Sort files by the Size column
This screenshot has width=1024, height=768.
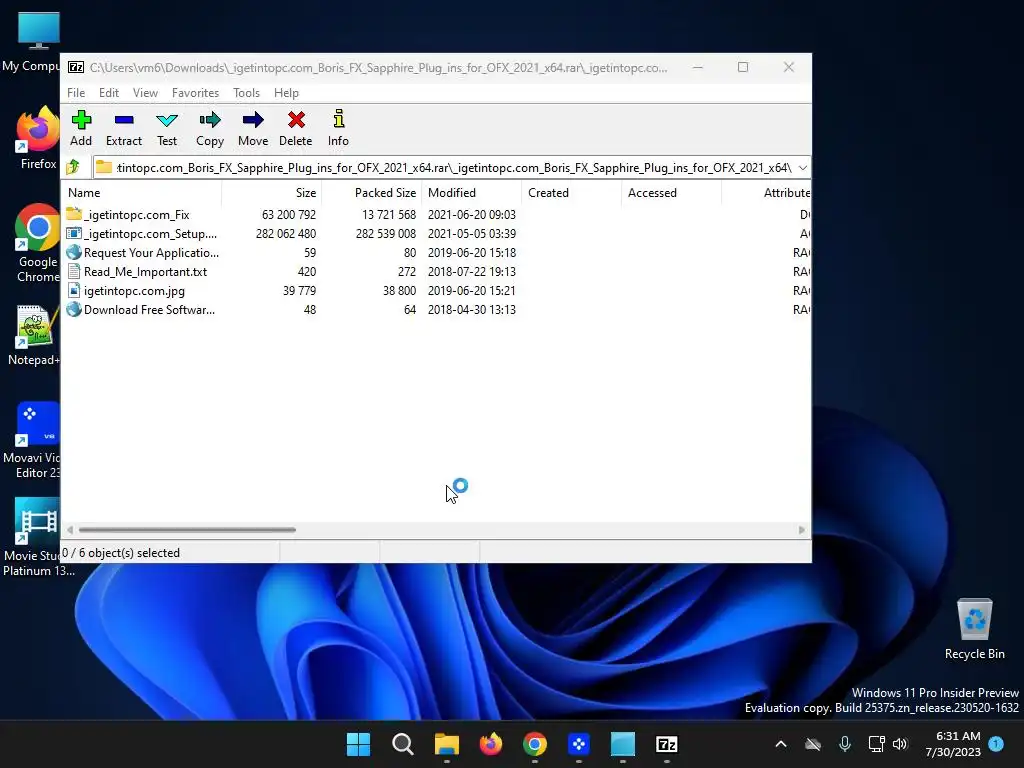pyautogui.click(x=272, y=193)
